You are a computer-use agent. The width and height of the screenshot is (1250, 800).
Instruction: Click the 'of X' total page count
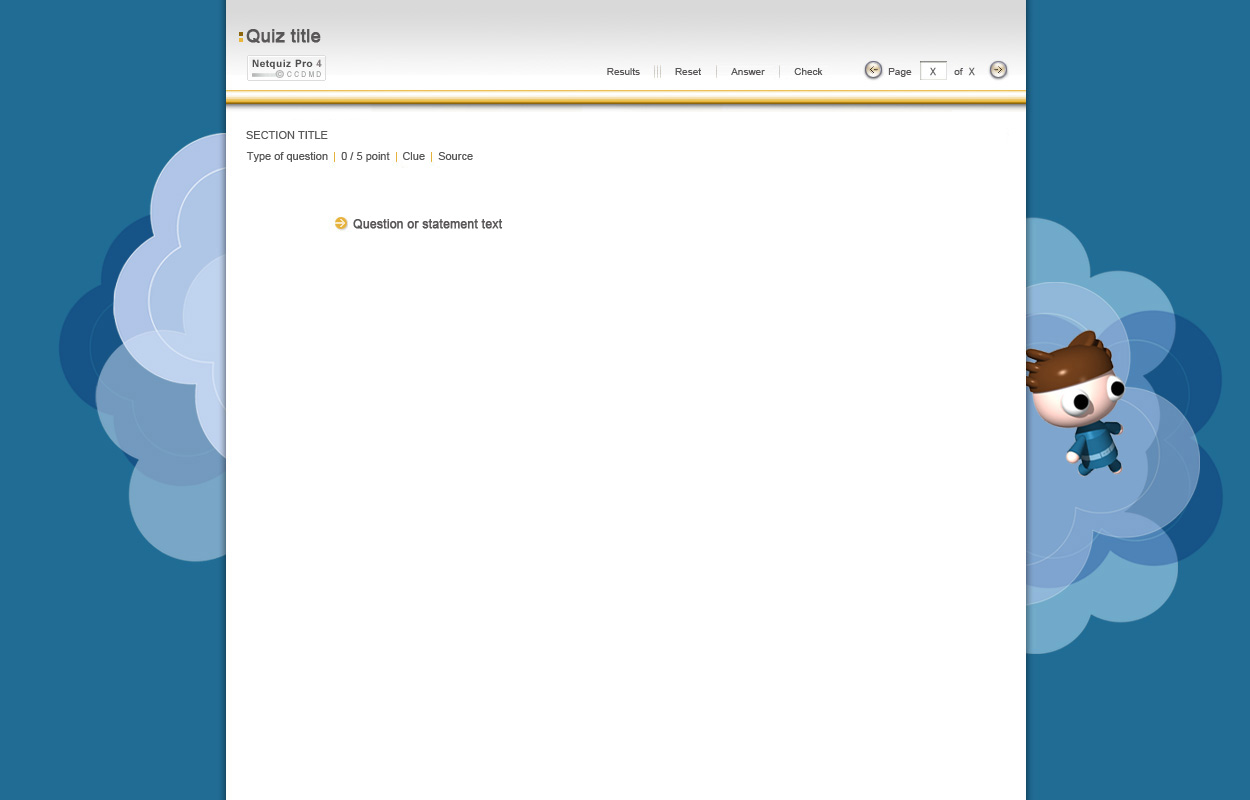pyautogui.click(x=964, y=72)
